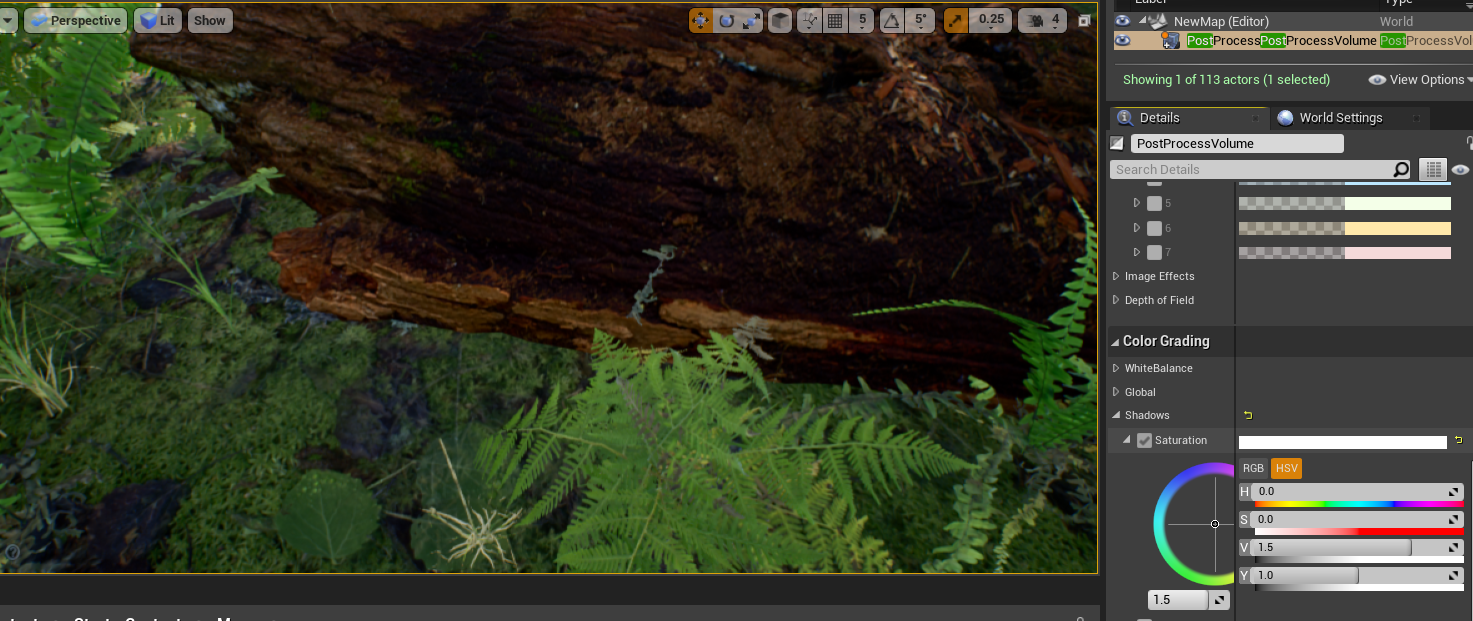This screenshot has width=1473, height=621.
Task: Toggle surface snapping options
Action: [810, 20]
